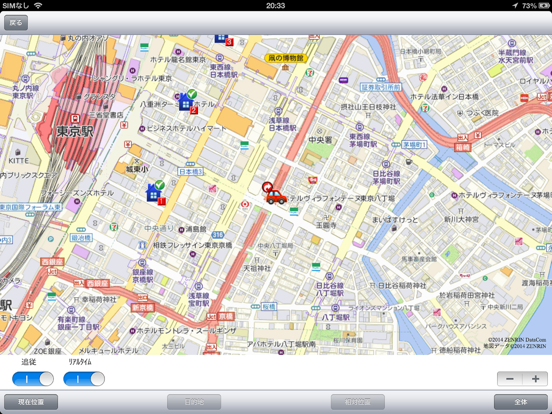Viewport: 552px width, 414px height.
Task: Tap the 日本橋3 intersection label
Action: pos(190,171)
